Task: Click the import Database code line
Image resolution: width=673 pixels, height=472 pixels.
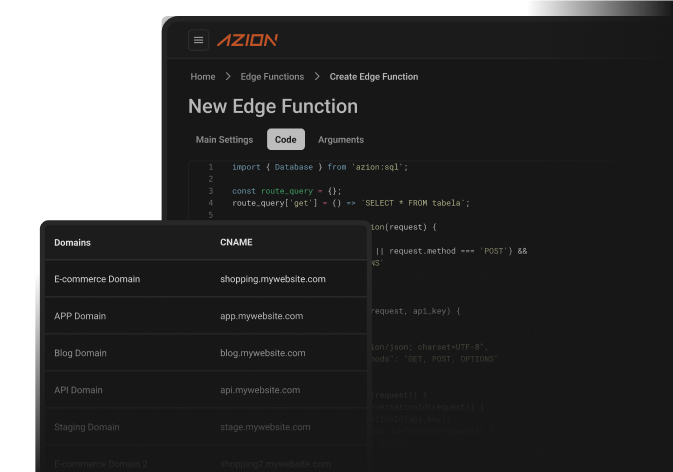Action: pos(320,167)
